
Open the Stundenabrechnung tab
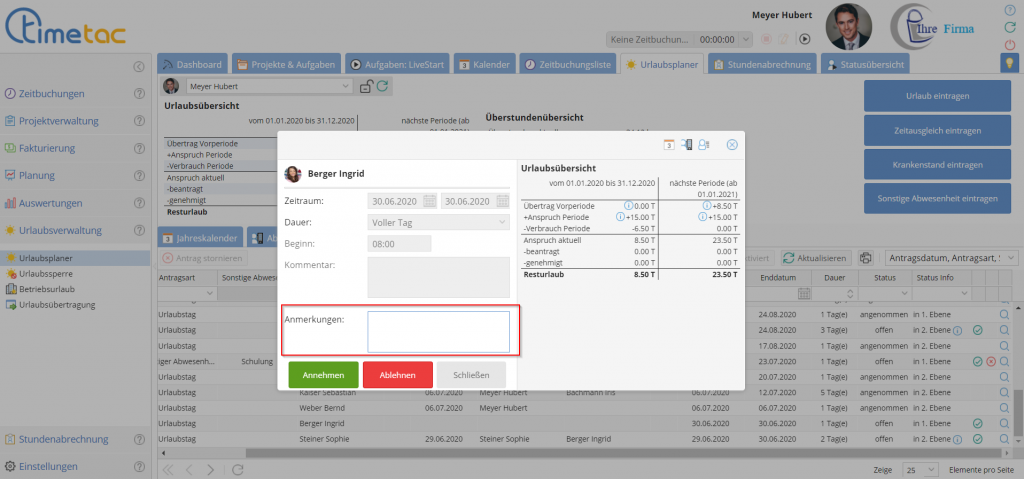point(763,64)
